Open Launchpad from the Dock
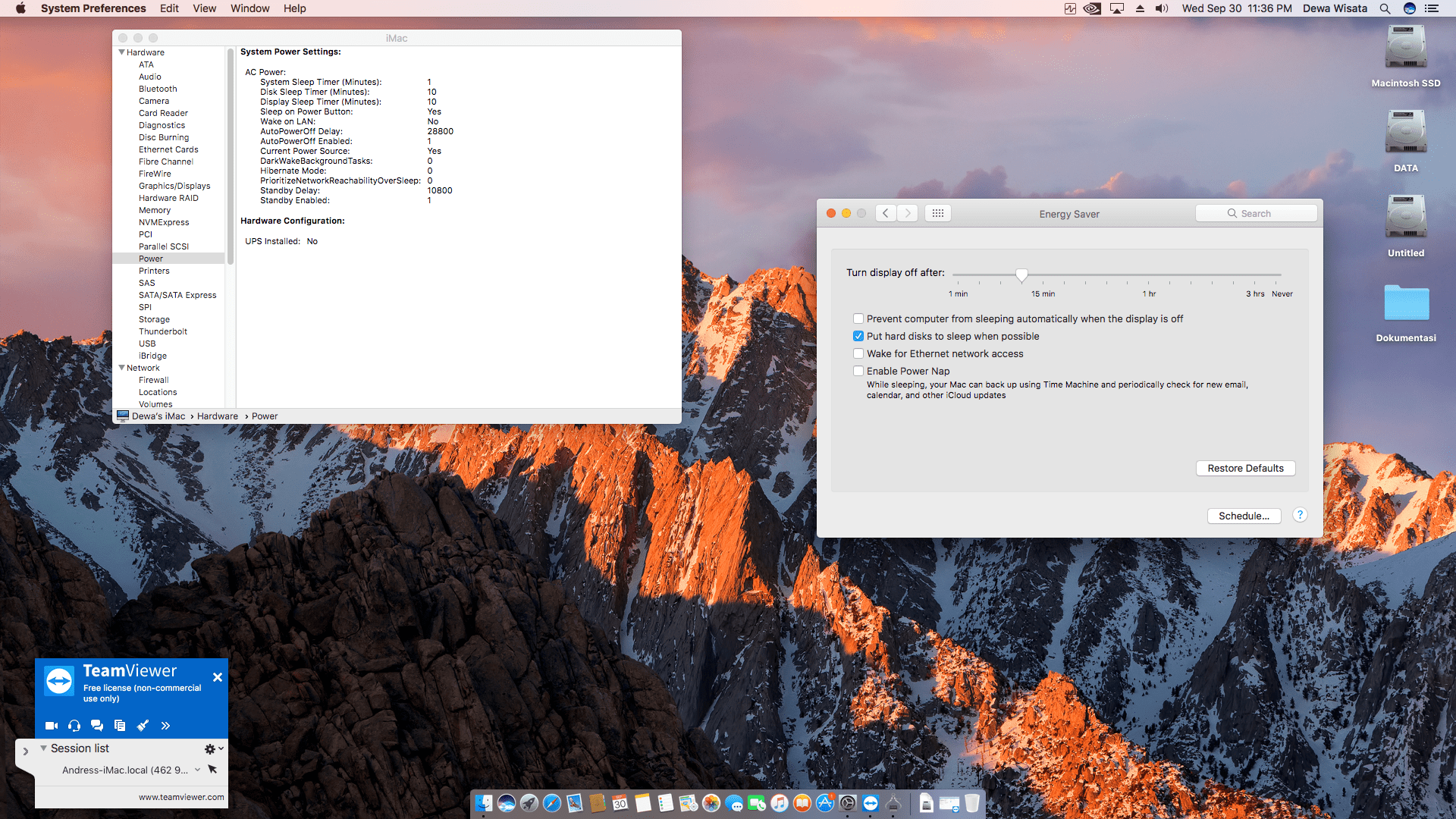Screen dimensions: 1456x819 click(x=529, y=803)
